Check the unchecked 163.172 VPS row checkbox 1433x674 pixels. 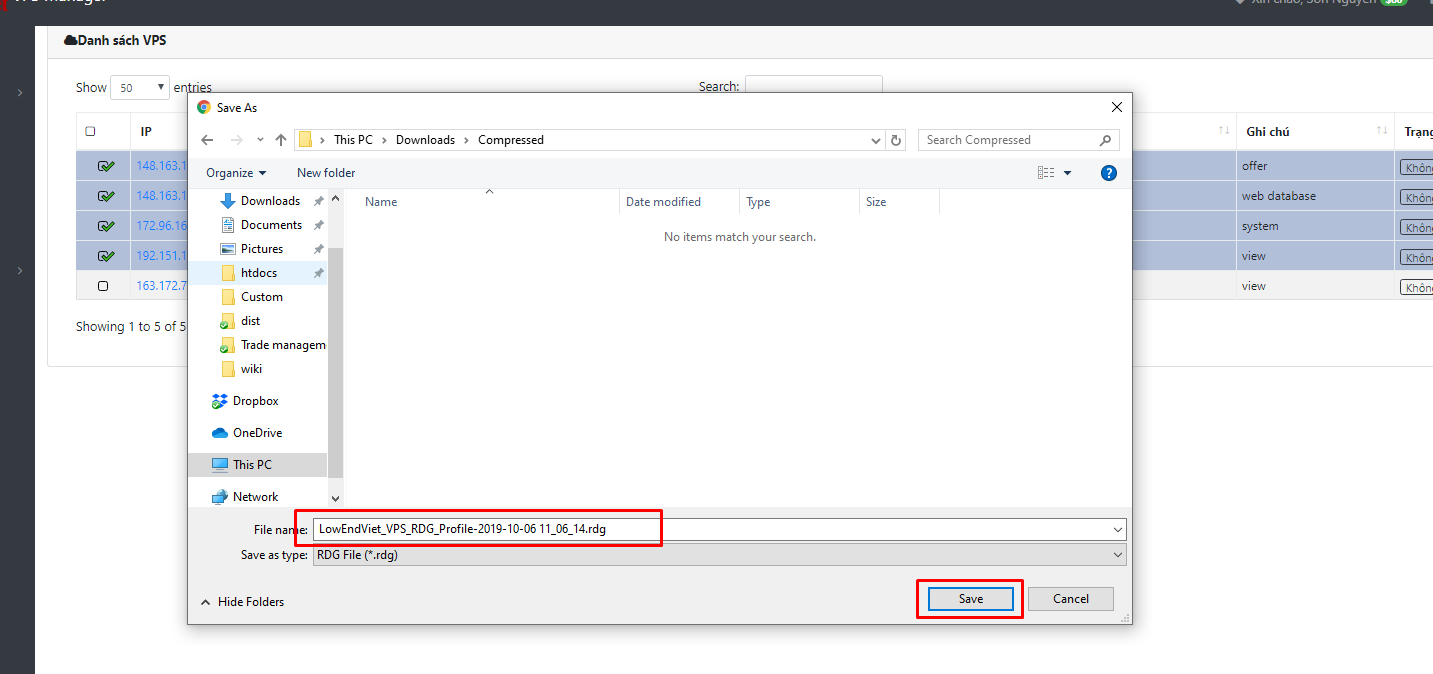pyautogui.click(x=103, y=286)
